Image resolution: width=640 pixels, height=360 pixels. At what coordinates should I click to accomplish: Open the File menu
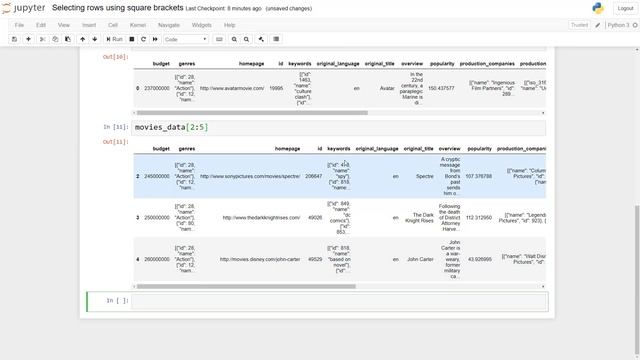point(19,25)
